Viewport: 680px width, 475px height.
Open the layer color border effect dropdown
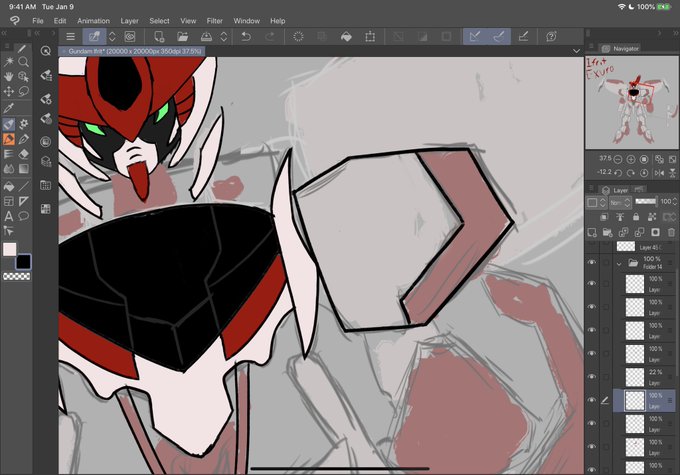tap(597, 202)
